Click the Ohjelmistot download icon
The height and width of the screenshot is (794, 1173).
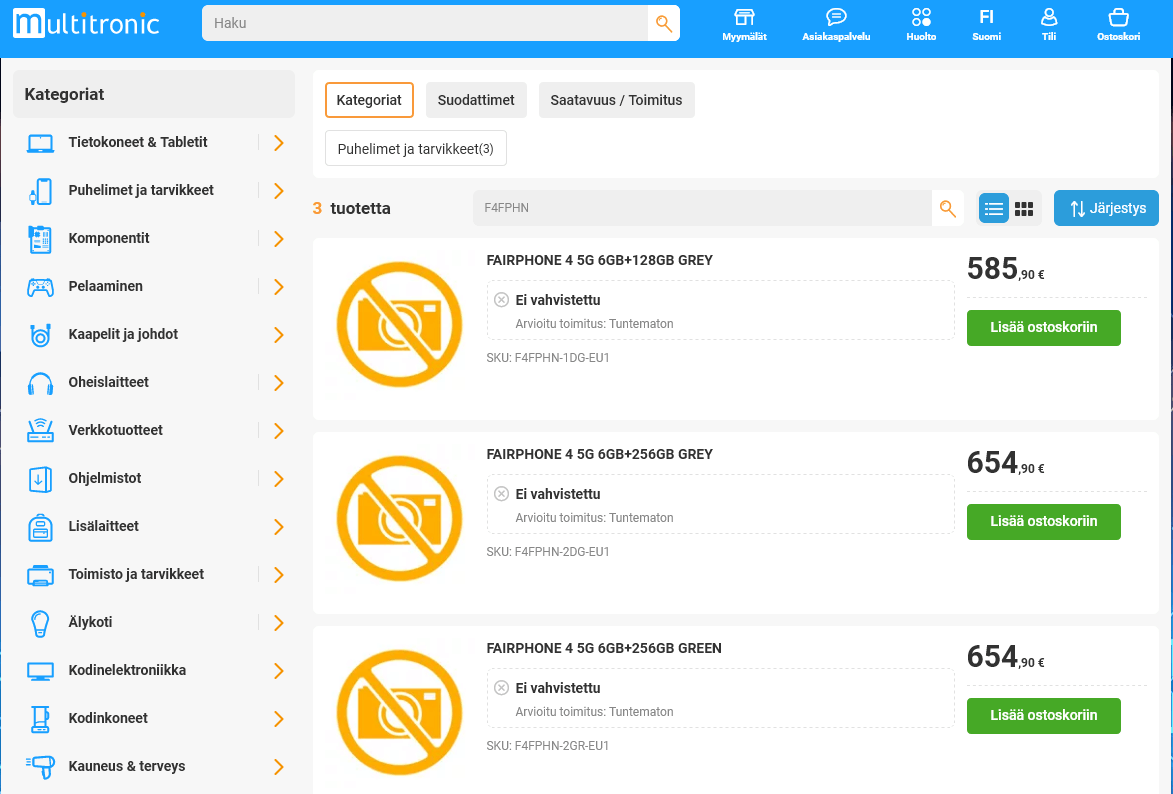coord(40,479)
